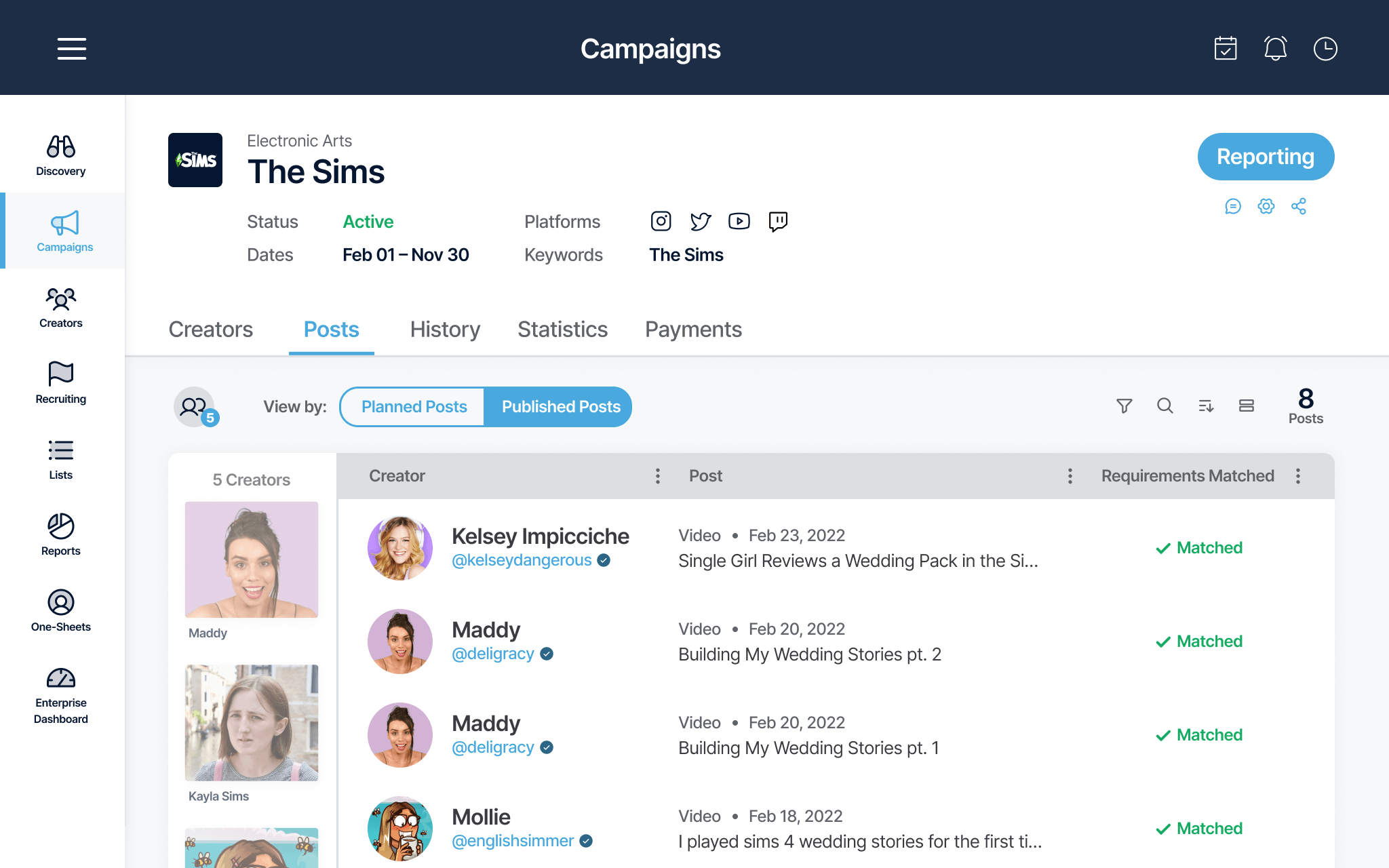Open @deligracy link on pt. 1 row

[493, 747]
